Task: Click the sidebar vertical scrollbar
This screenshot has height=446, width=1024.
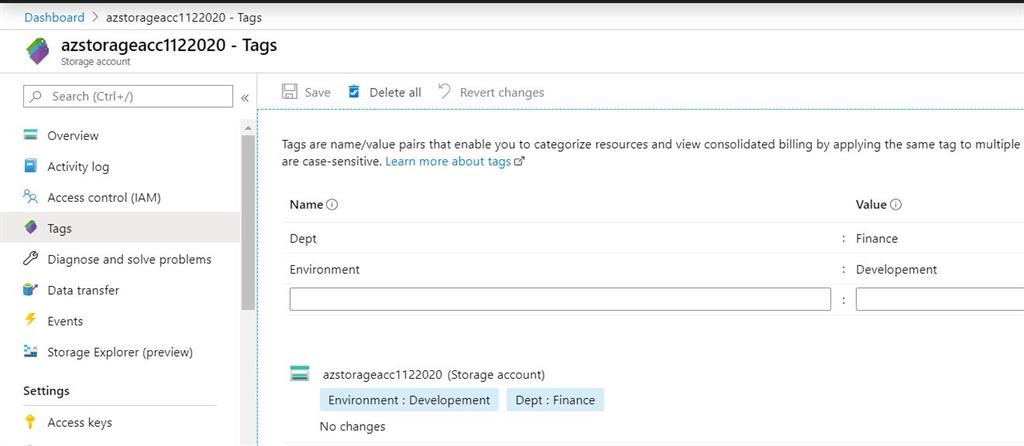Action: coord(248,220)
